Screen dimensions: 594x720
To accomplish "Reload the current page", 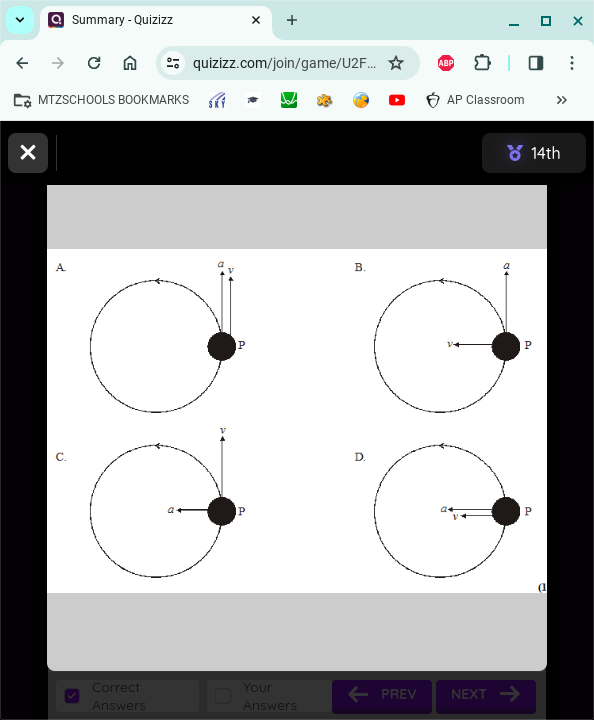I will click(94, 63).
